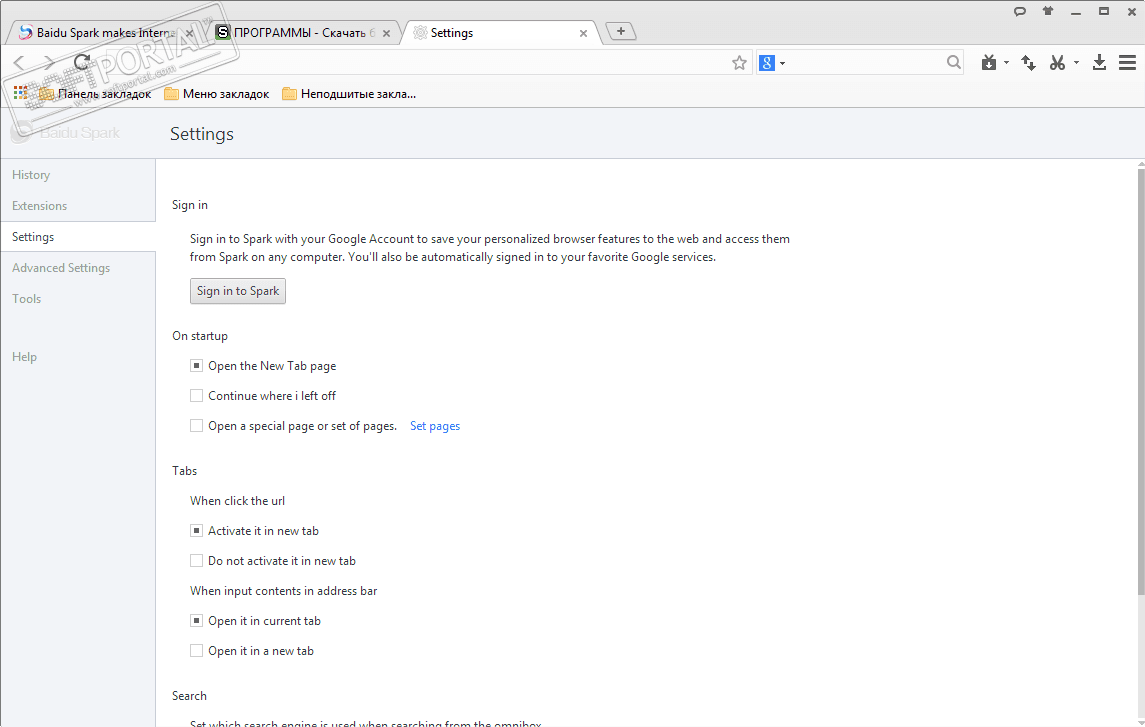Click the Sign in to Spark button
This screenshot has height=727, width=1145.
[x=237, y=291]
